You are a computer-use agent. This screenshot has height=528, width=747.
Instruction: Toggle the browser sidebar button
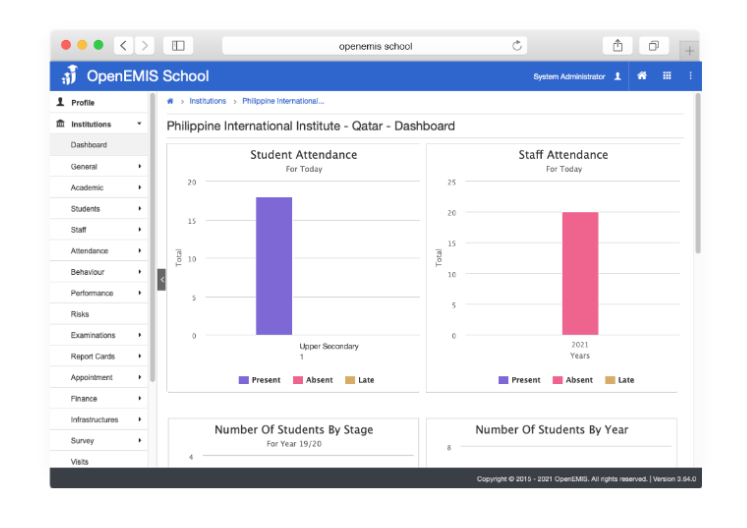178,46
